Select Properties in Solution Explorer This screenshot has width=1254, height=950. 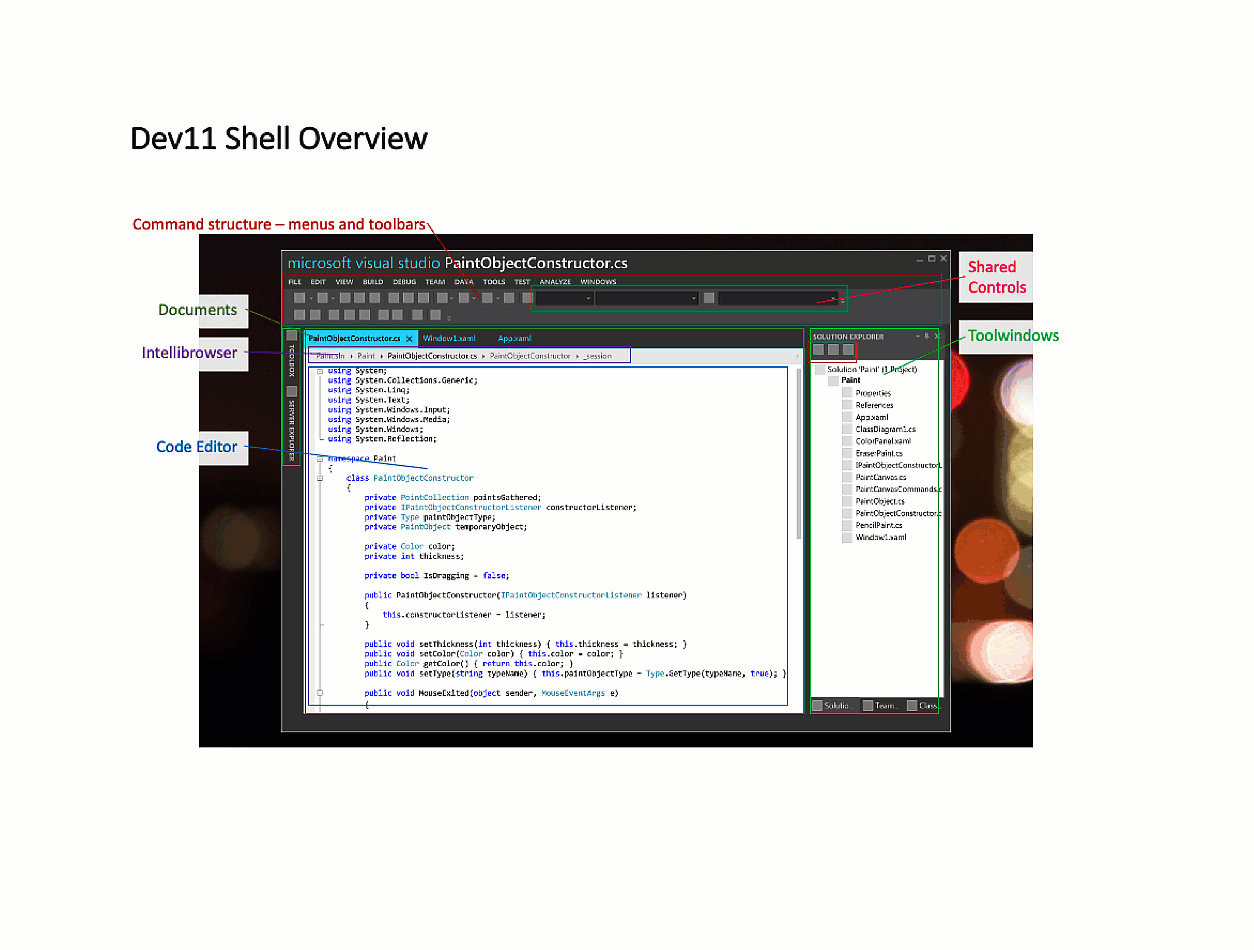coord(866,394)
